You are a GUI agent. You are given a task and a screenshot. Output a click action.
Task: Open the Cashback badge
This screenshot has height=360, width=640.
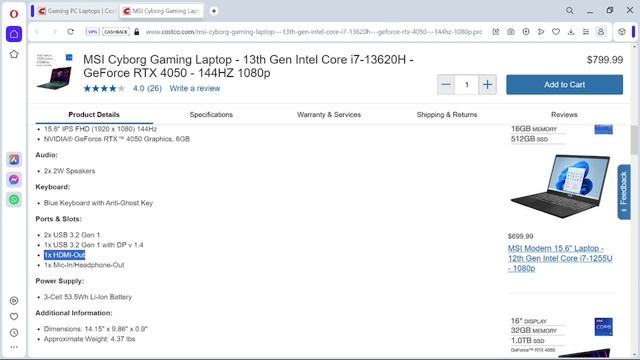[116, 32]
